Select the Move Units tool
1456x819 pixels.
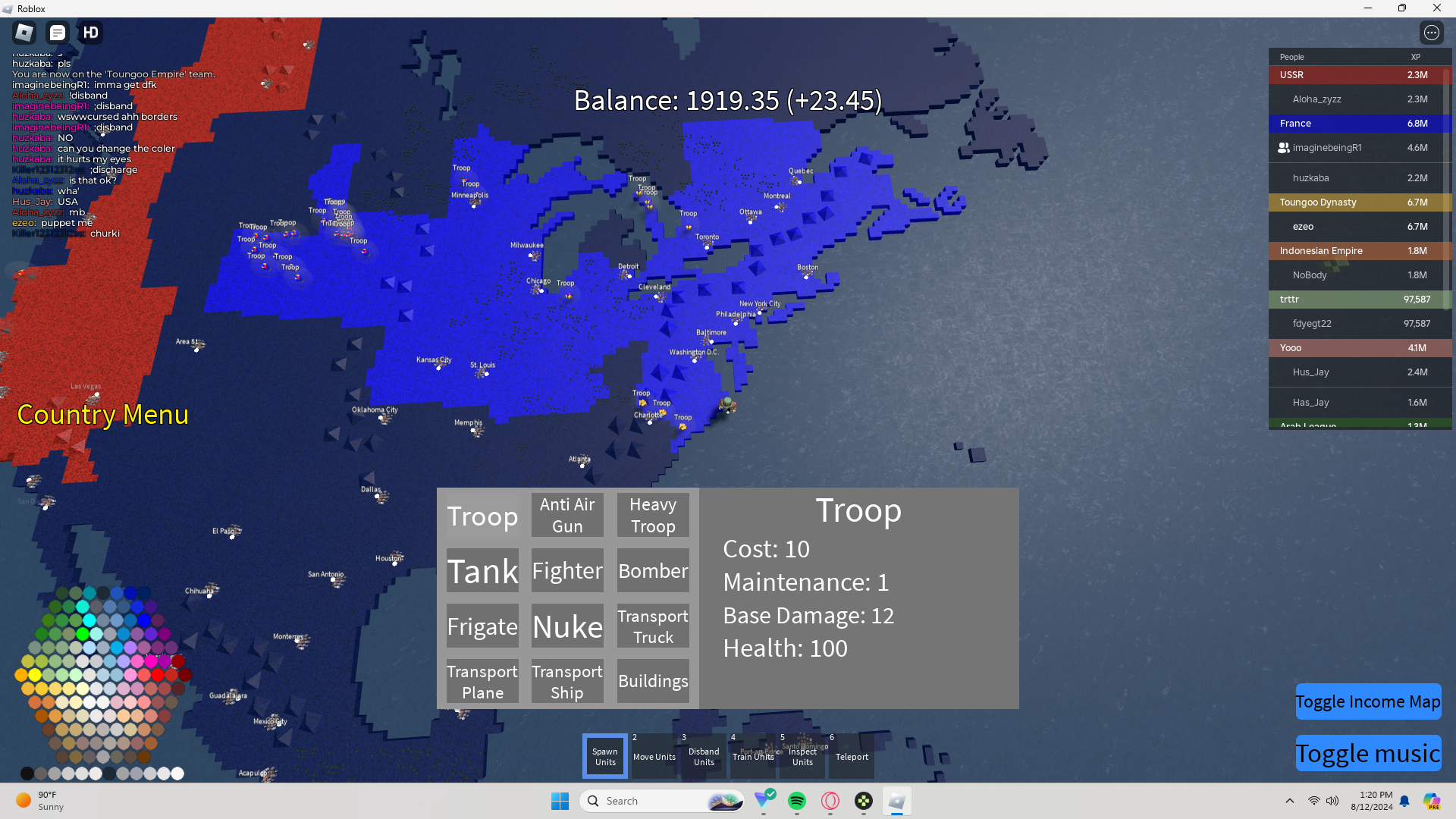click(654, 756)
